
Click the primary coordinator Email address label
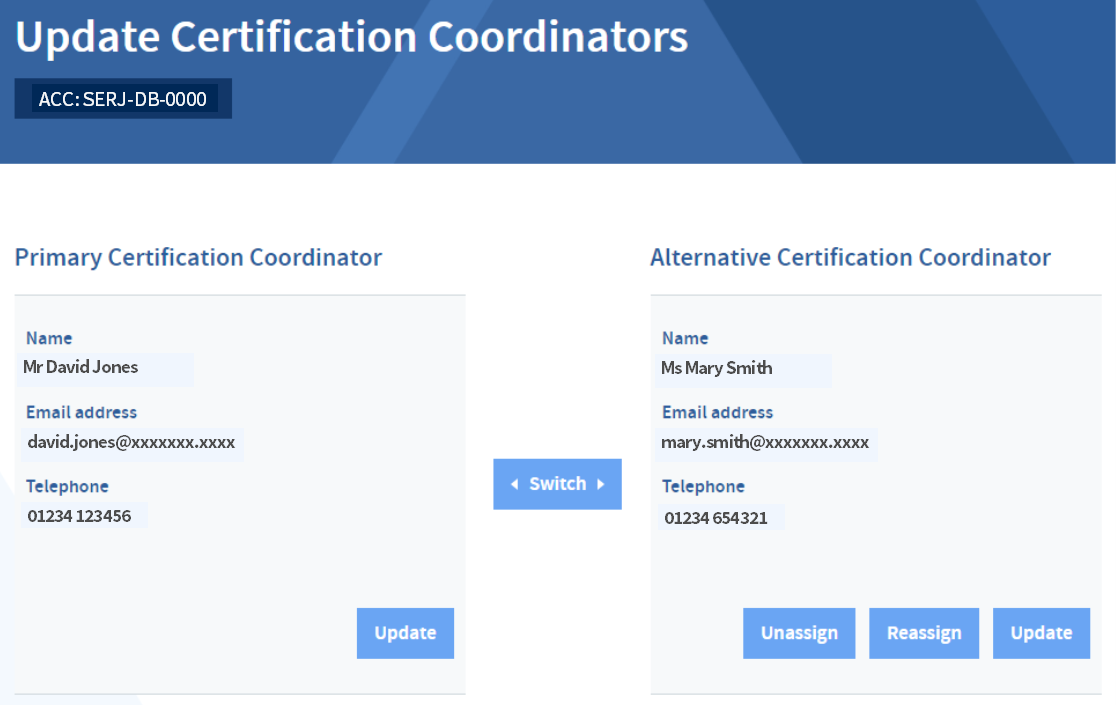tap(81, 413)
